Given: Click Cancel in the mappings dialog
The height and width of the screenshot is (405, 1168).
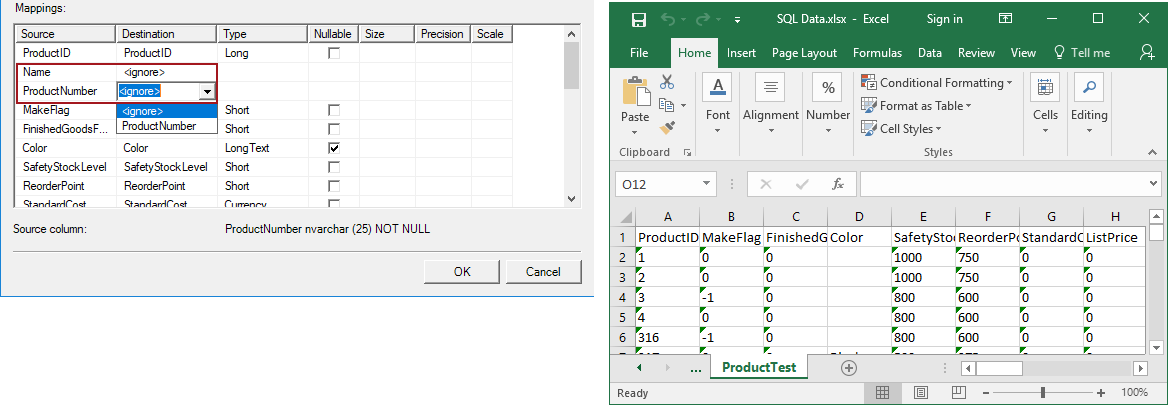Looking at the screenshot, I should (543, 271).
